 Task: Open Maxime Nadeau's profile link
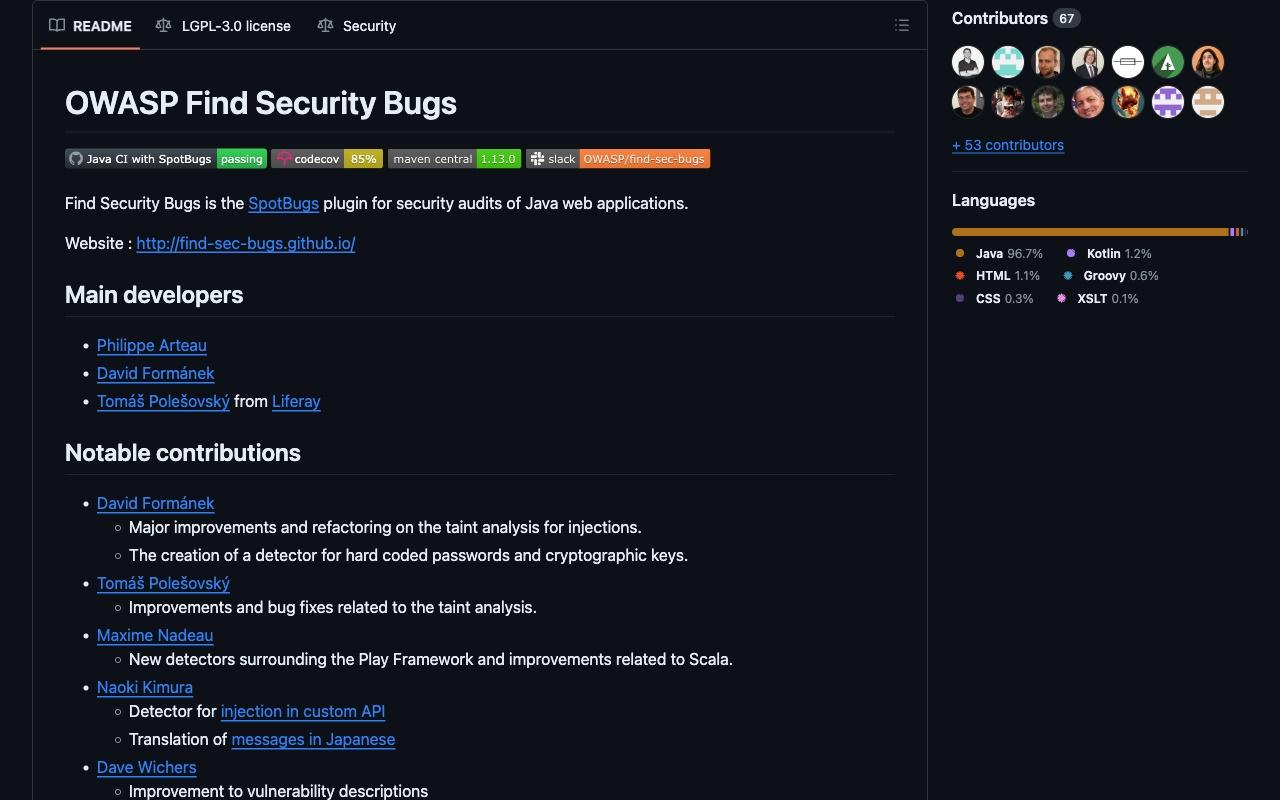click(x=155, y=635)
